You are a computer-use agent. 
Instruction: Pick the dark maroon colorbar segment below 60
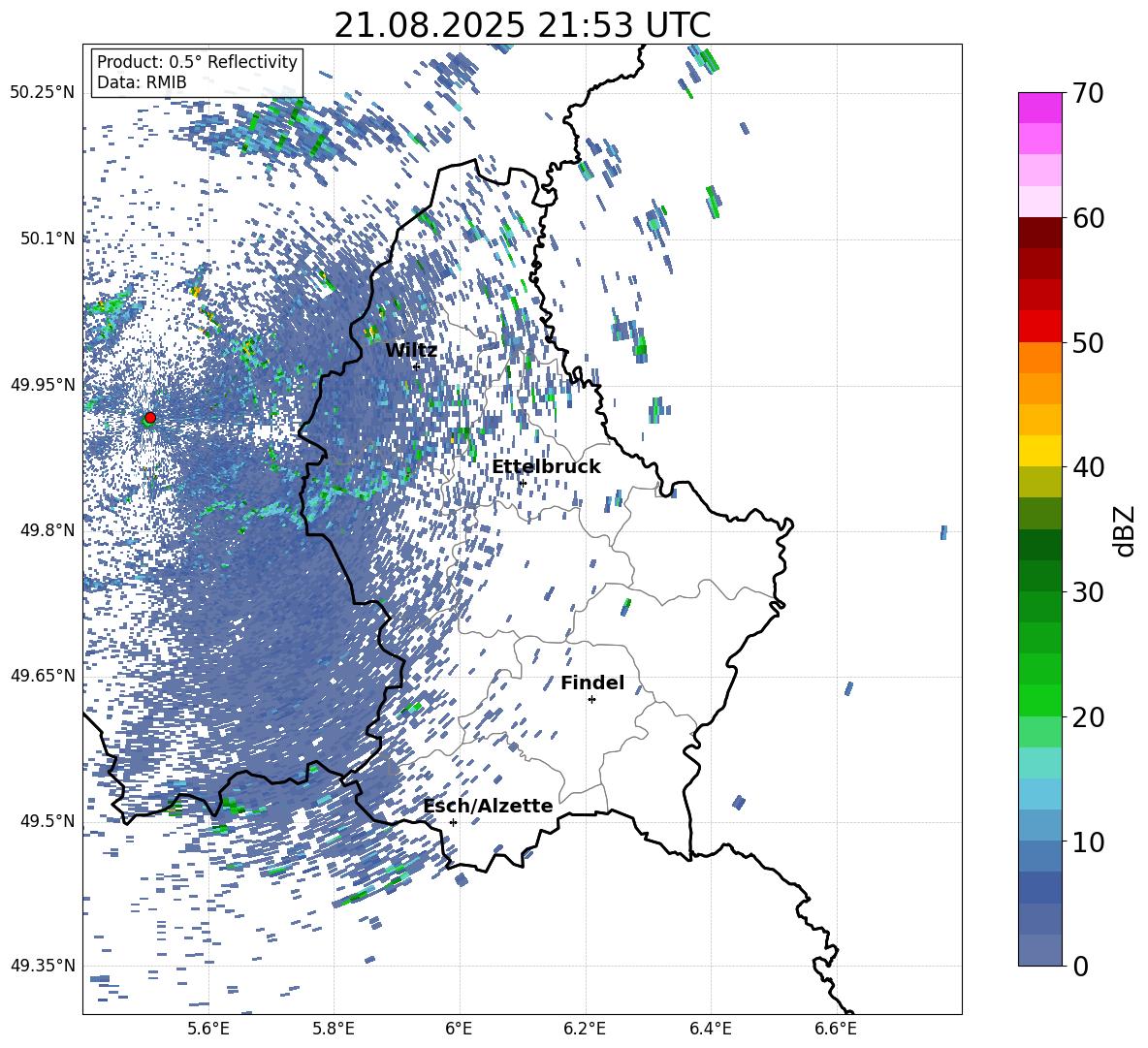1039,233
